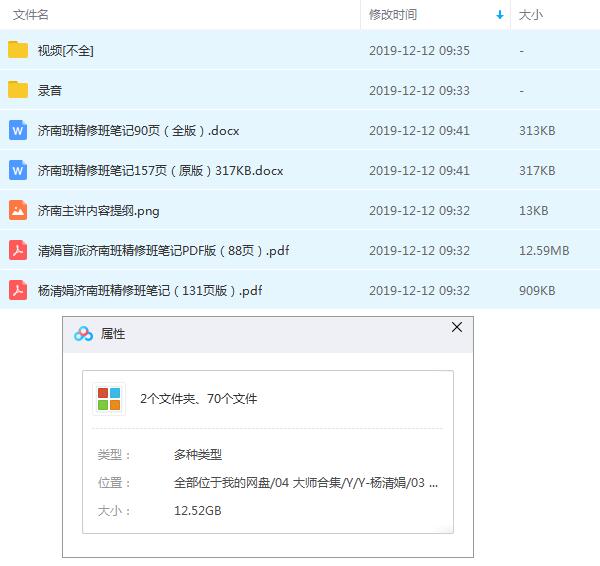
Task: Toggle sort arrow in 修改时间 column
Action: coord(499,15)
